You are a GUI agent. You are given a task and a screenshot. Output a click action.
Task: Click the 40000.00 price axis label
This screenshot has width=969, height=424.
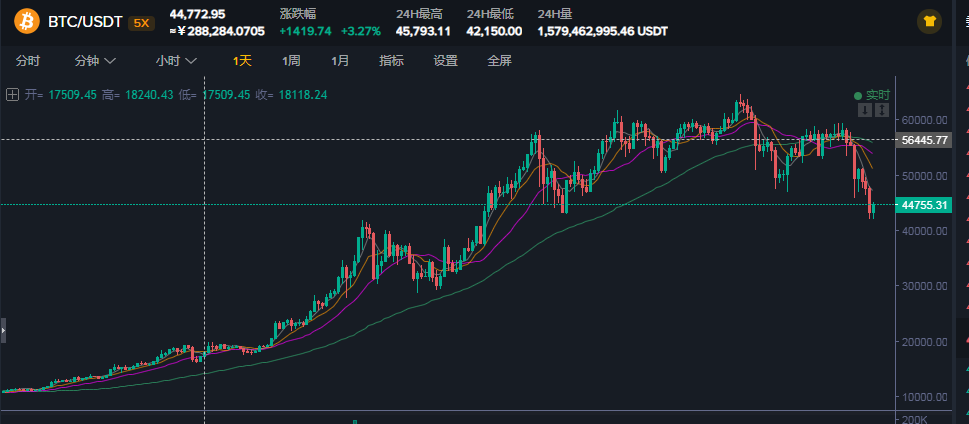(925, 231)
